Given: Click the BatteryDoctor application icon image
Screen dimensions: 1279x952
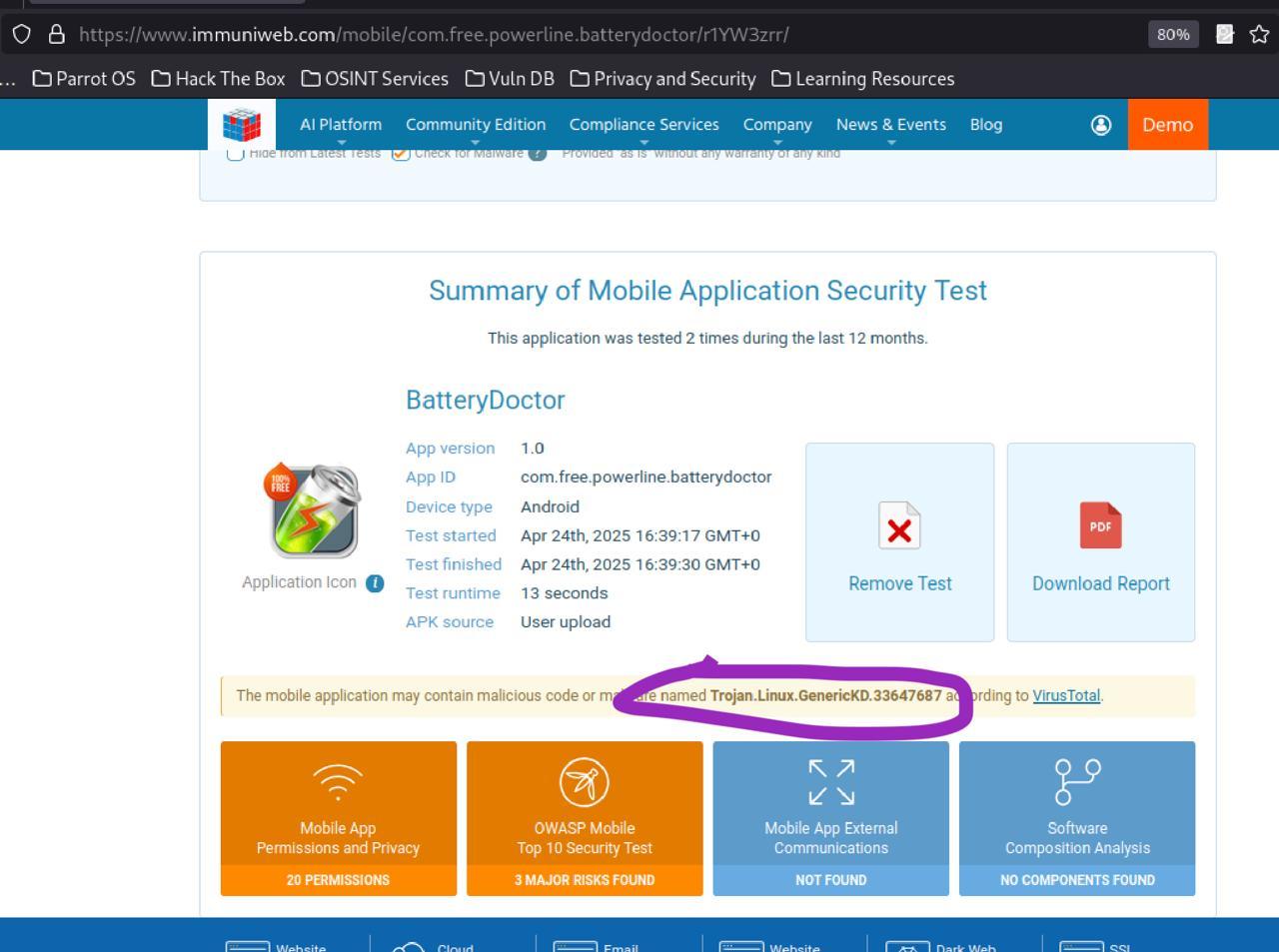Looking at the screenshot, I should [313, 510].
